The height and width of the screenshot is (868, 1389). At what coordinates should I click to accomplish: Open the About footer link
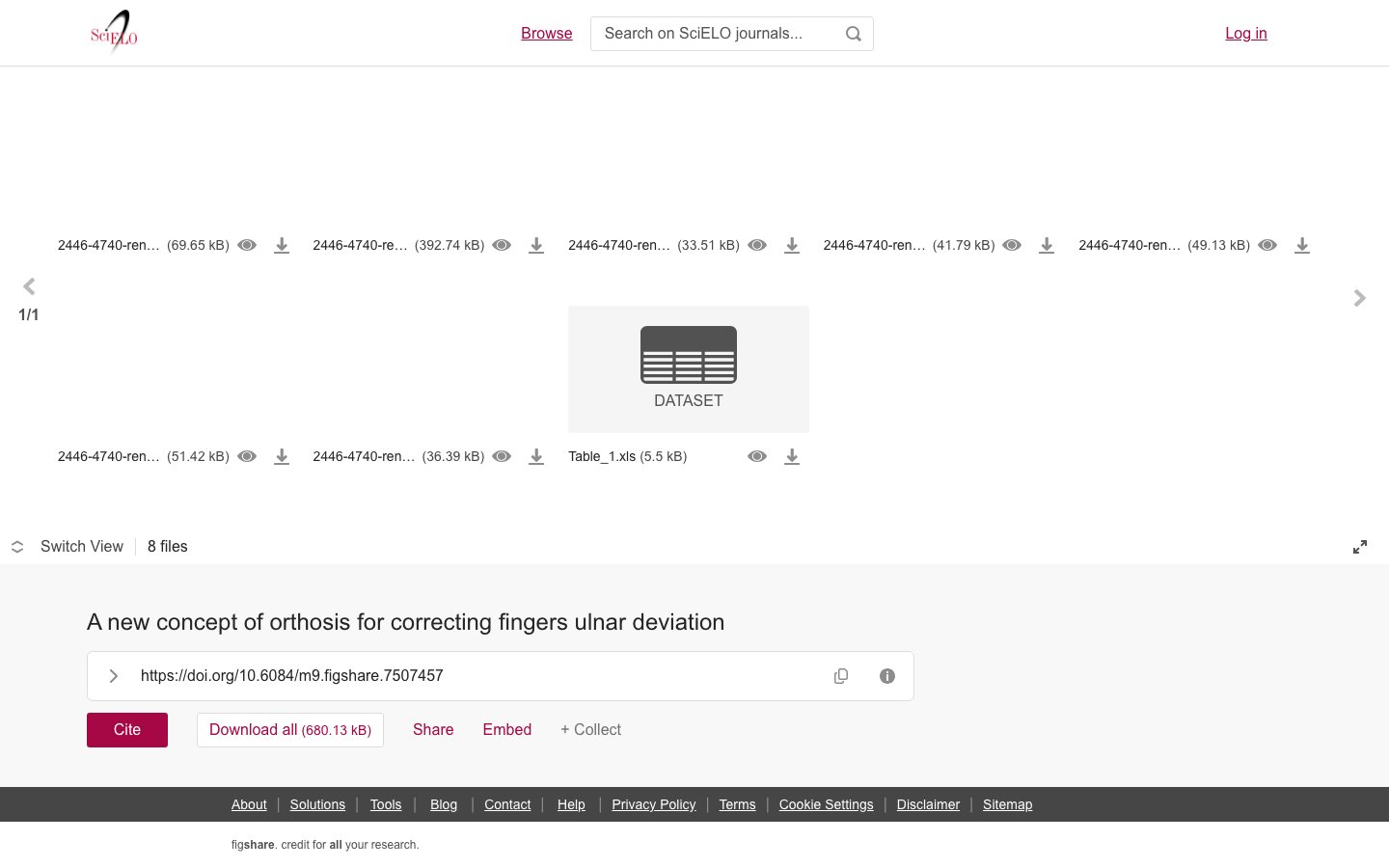(x=249, y=804)
